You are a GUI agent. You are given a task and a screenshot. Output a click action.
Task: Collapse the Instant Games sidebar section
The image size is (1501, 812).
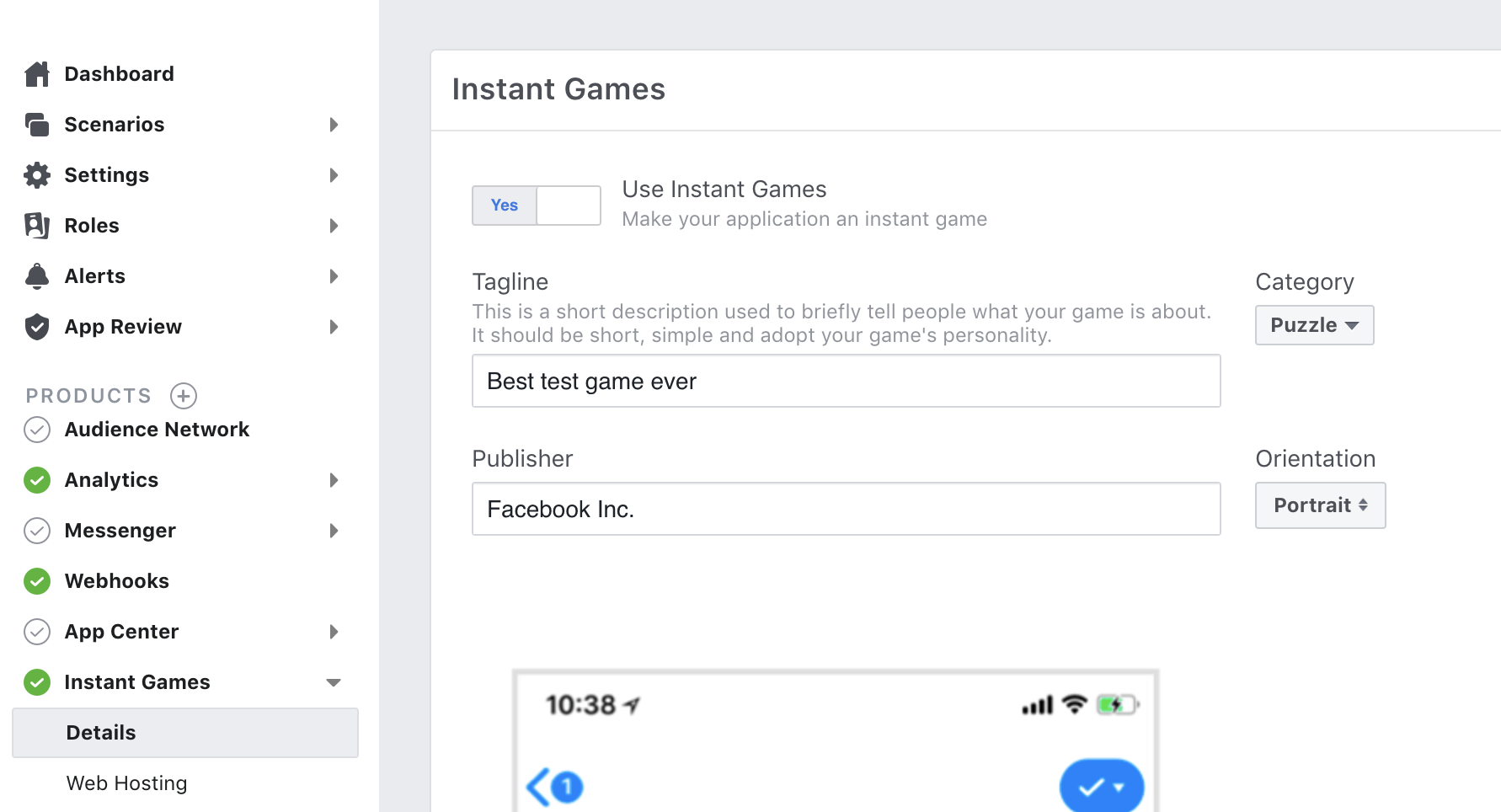point(334,682)
